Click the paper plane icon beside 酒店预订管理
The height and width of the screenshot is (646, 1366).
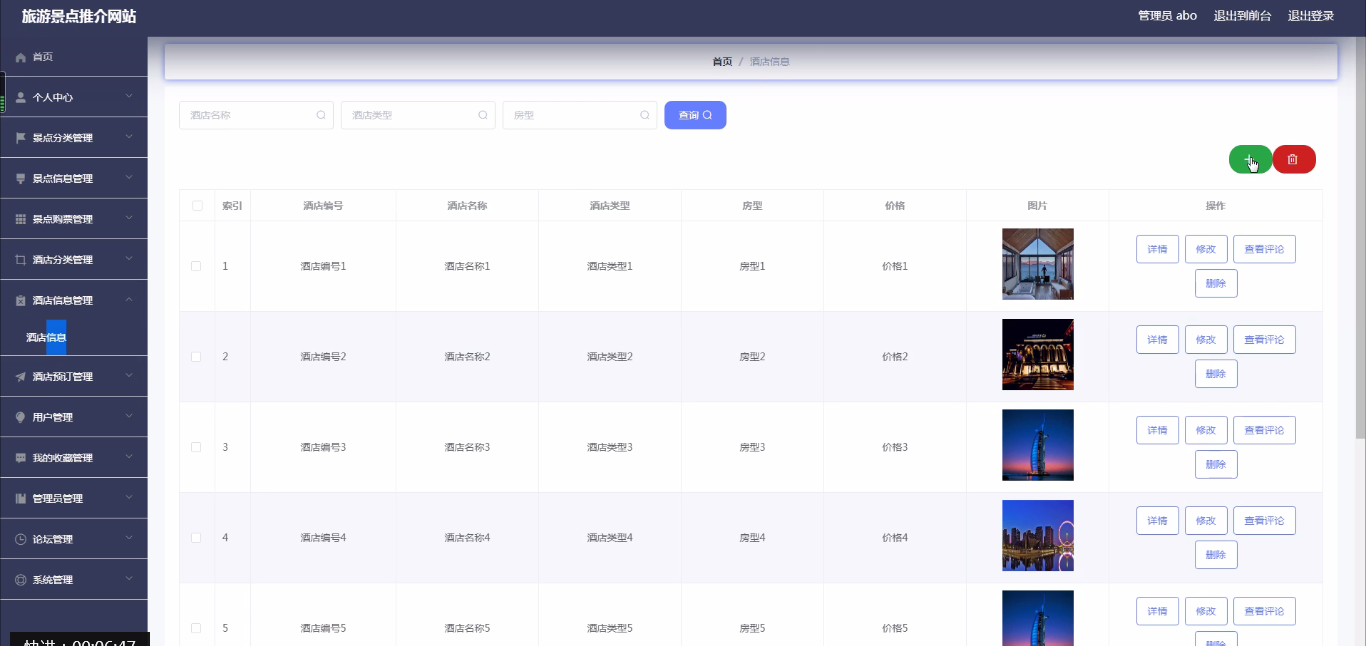(x=21, y=377)
